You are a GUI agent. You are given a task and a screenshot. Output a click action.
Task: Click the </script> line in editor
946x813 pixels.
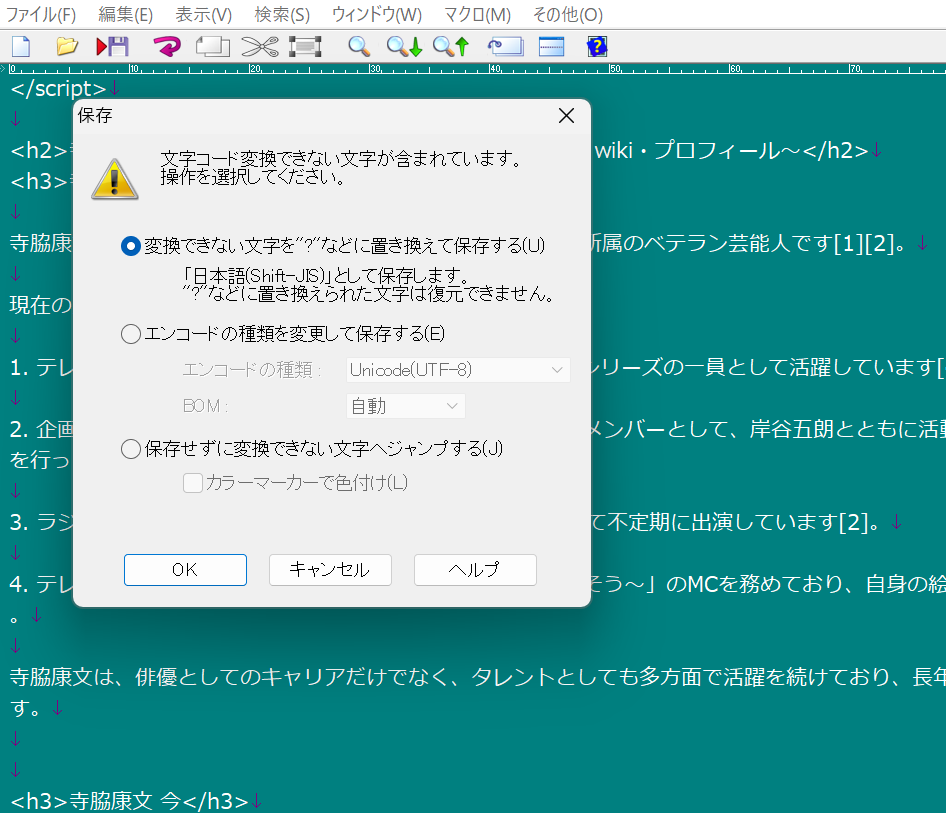point(59,89)
